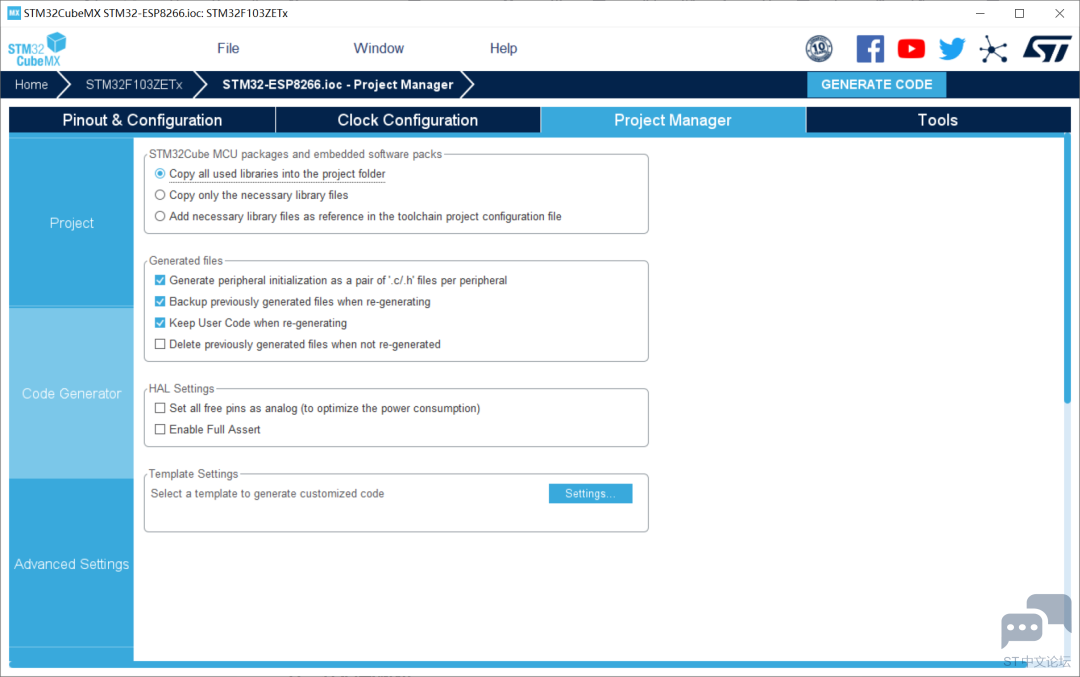Switch to Project Manager tab

click(x=673, y=120)
